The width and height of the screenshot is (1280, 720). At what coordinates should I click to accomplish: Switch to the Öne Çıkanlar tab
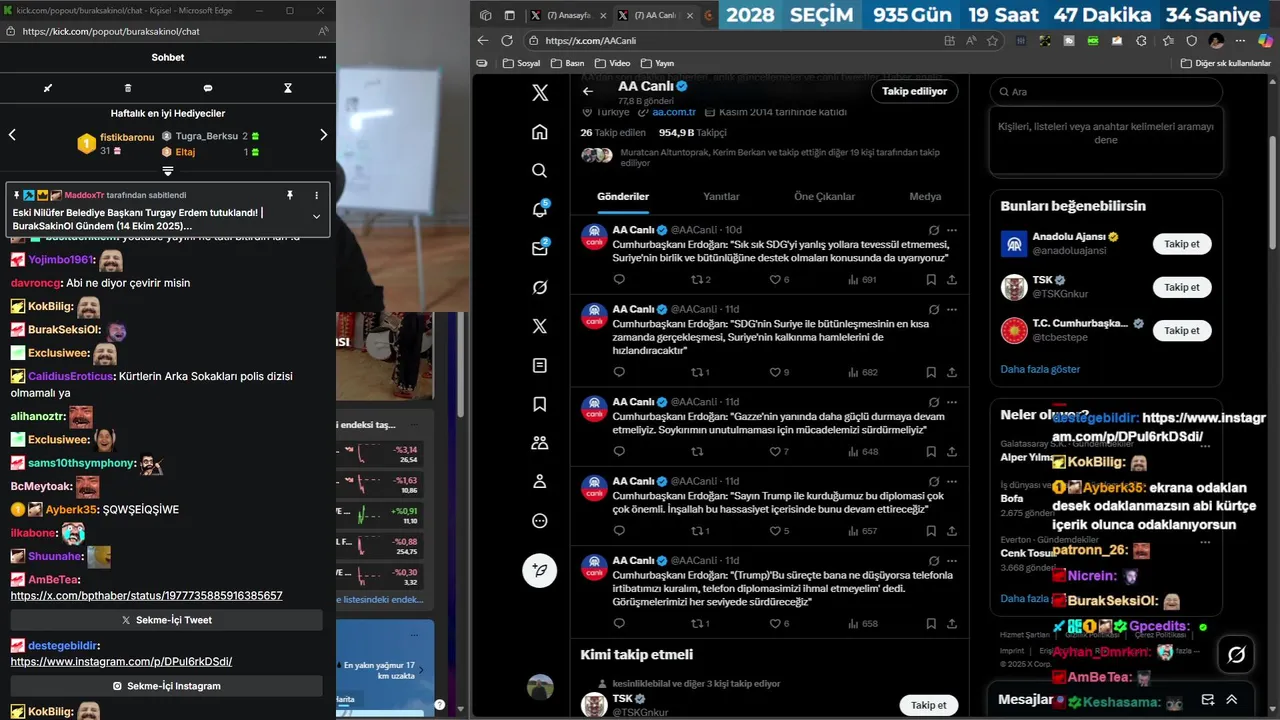point(824,197)
